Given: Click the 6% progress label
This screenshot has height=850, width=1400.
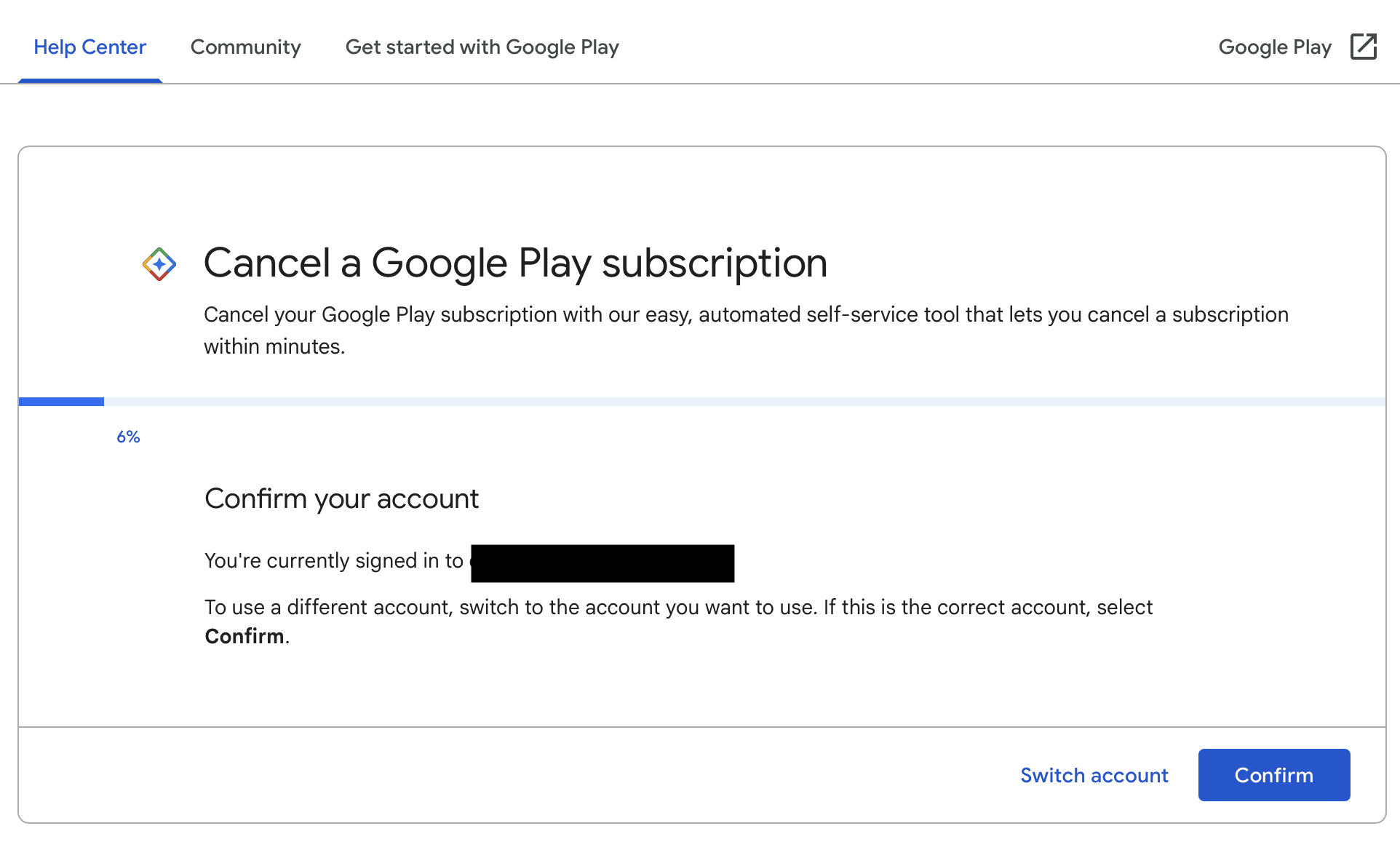Looking at the screenshot, I should 128,437.
